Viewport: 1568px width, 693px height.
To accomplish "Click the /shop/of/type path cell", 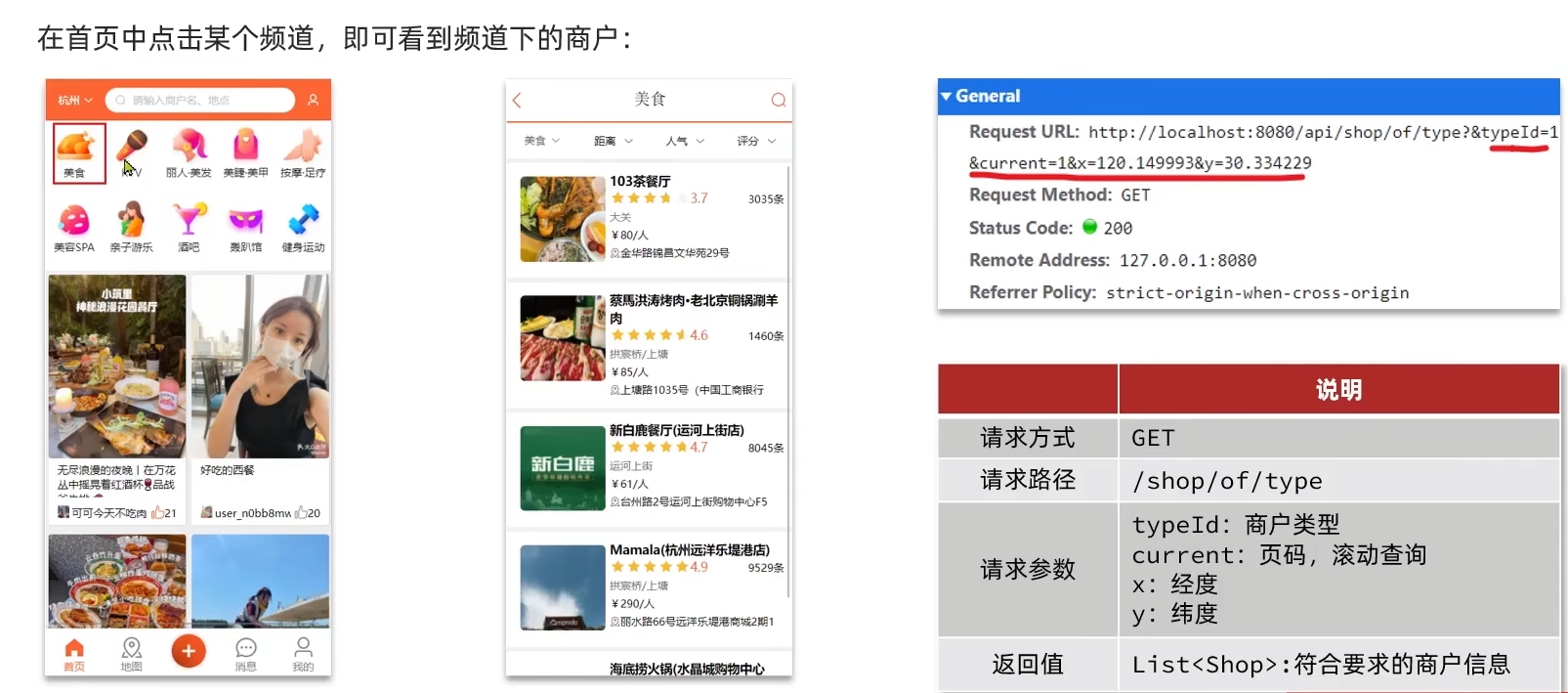I will [x=1338, y=480].
